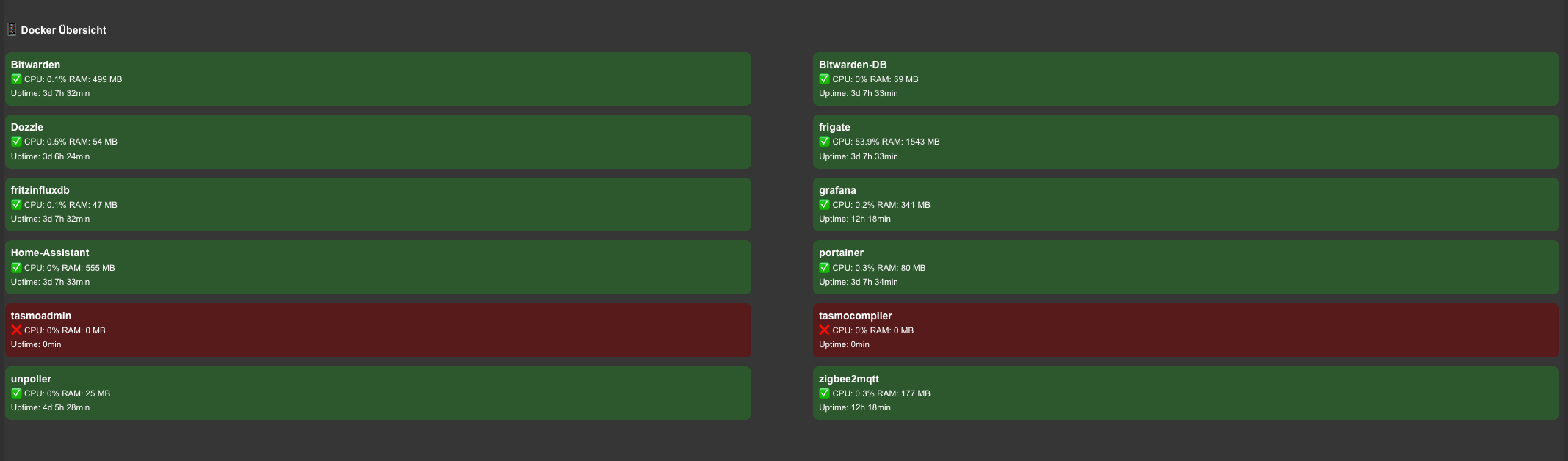Click the Dozzle container name
This screenshot has height=461, width=1568.
(27, 127)
